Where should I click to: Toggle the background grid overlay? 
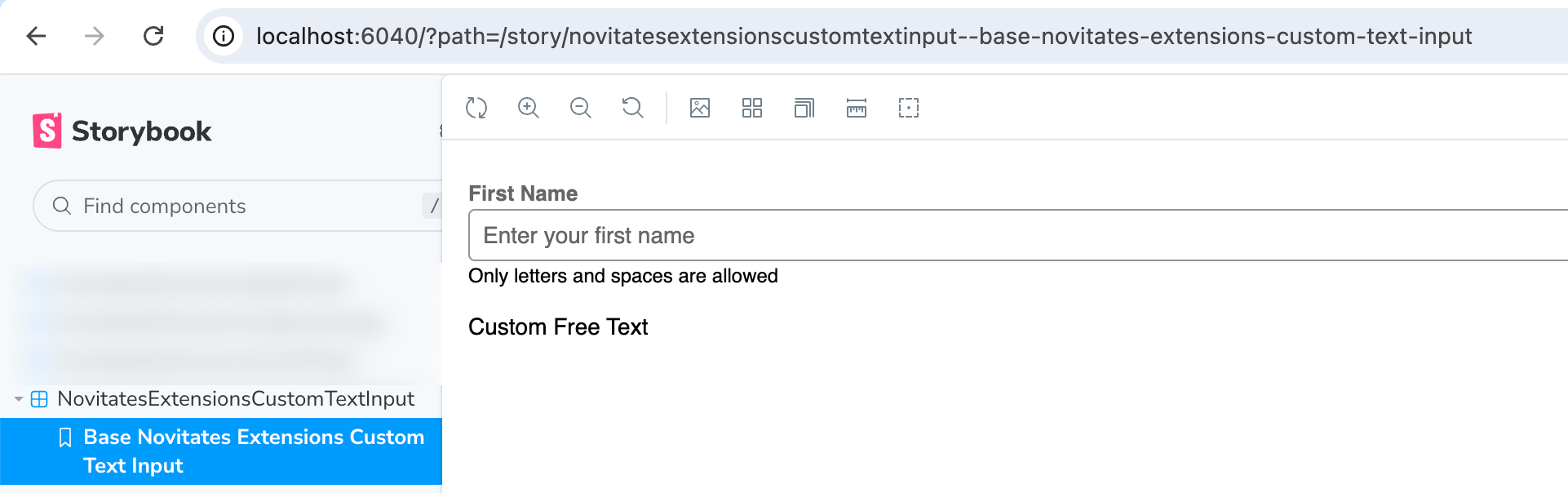pos(752,108)
